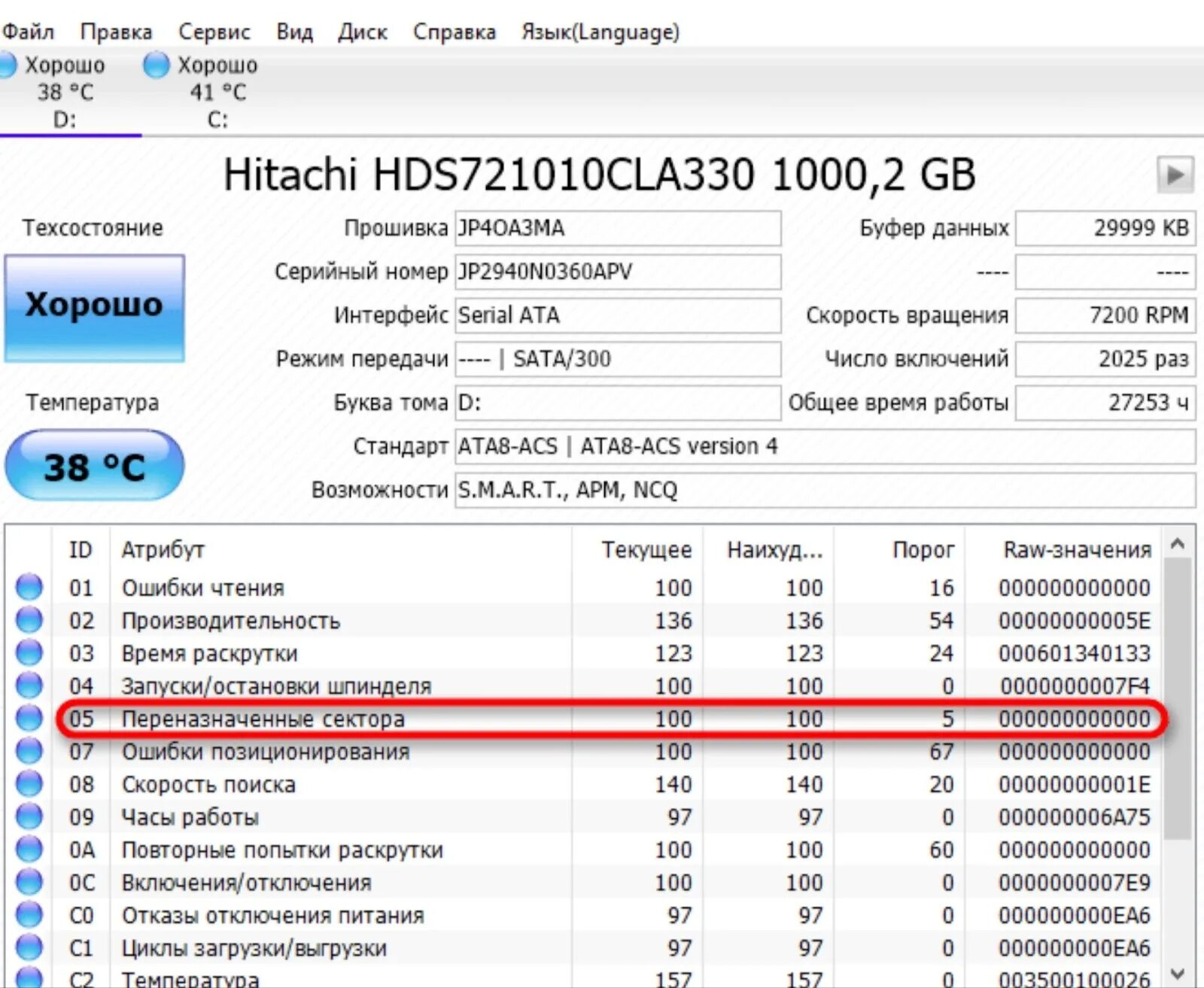The height and width of the screenshot is (988, 1204).
Task: Go to next disk with arrow button
Action: (x=1175, y=175)
